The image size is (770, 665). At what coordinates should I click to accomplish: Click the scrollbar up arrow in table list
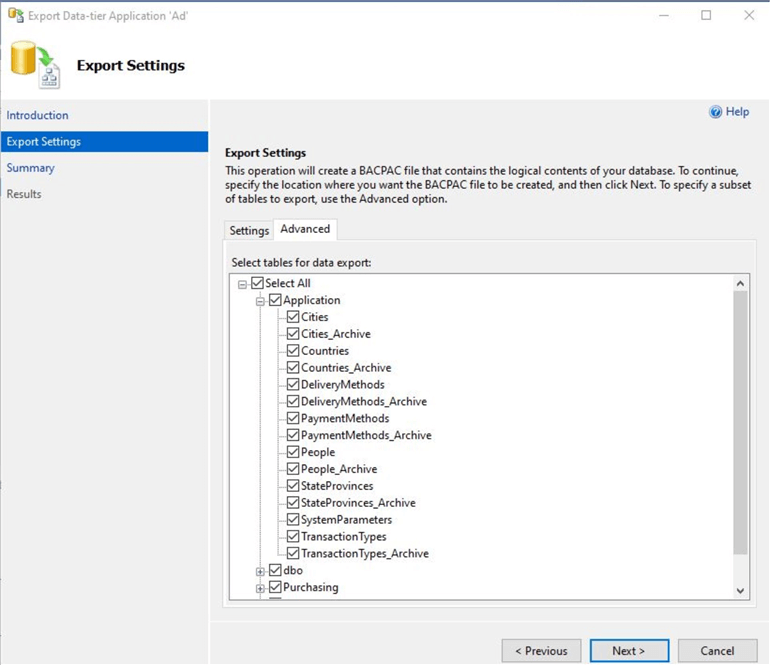pyautogui.click(x=740, y=284)
